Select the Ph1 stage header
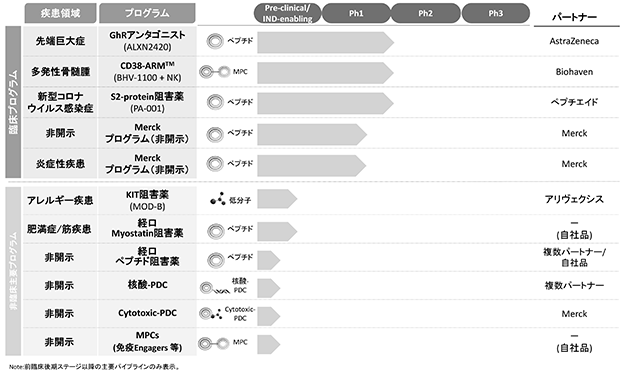624x374 pixels. [x=356, y=13]
